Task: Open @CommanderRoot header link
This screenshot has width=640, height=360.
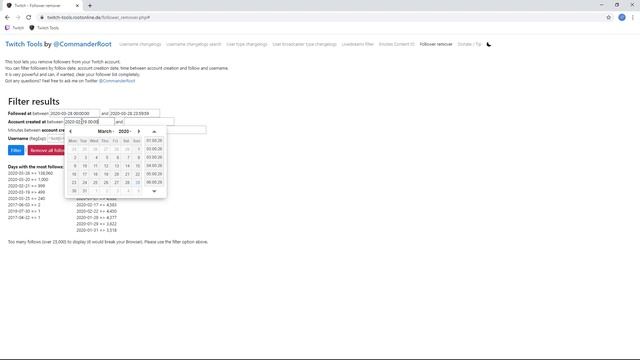Action: tap(82, 44)
